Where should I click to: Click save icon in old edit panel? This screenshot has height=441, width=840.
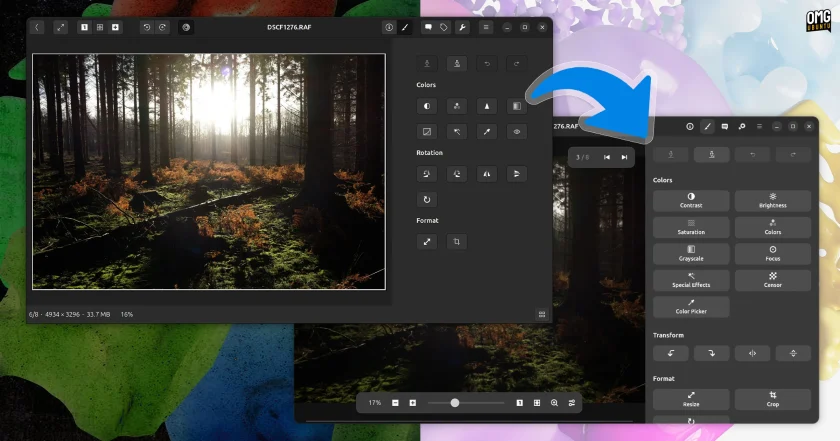point(427,64)
